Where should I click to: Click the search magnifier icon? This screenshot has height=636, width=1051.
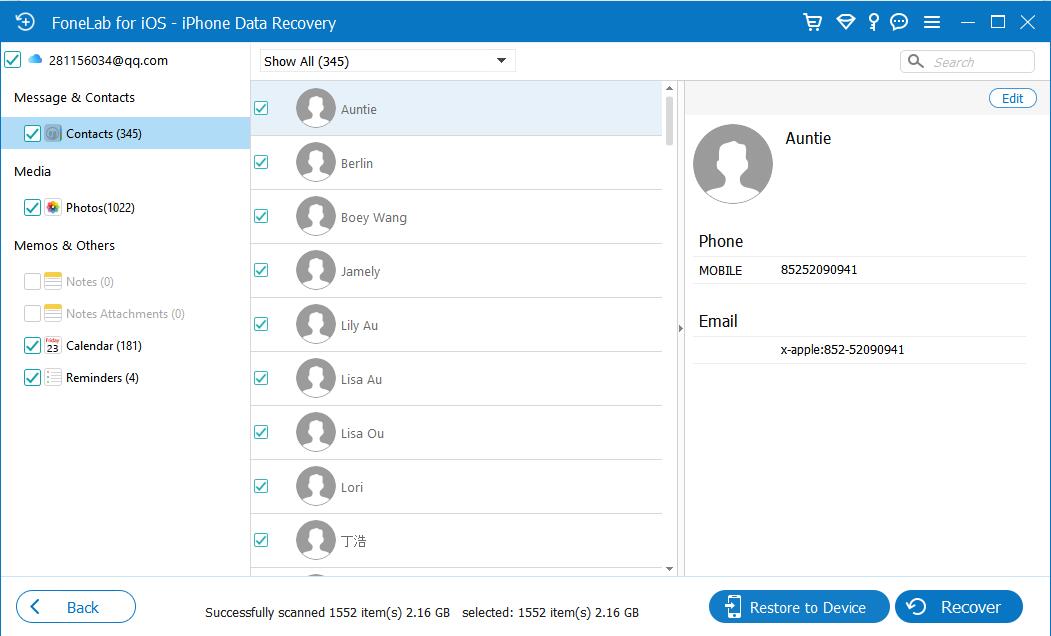[916, 62]
